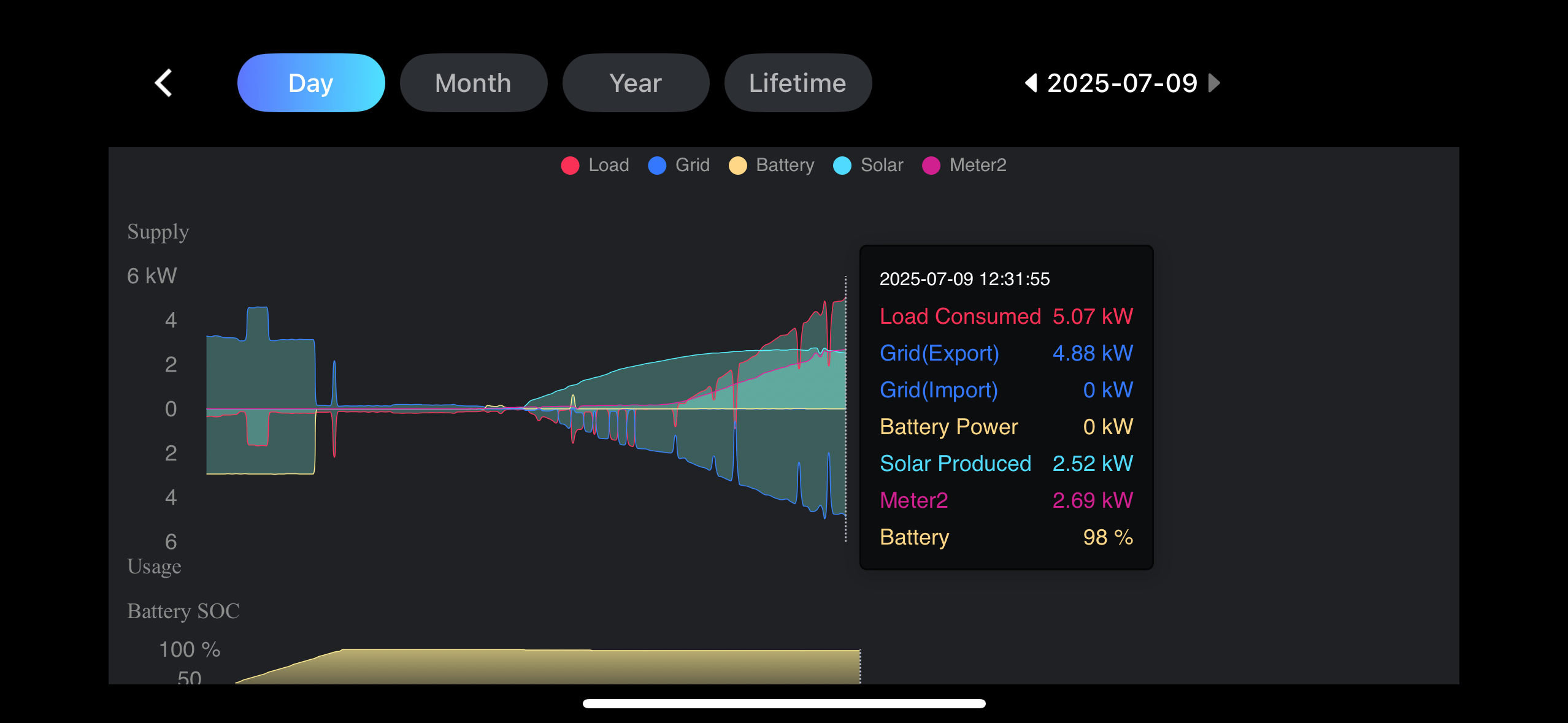
Task: Toggle the Meter2 series label
Action: [977, 165]
